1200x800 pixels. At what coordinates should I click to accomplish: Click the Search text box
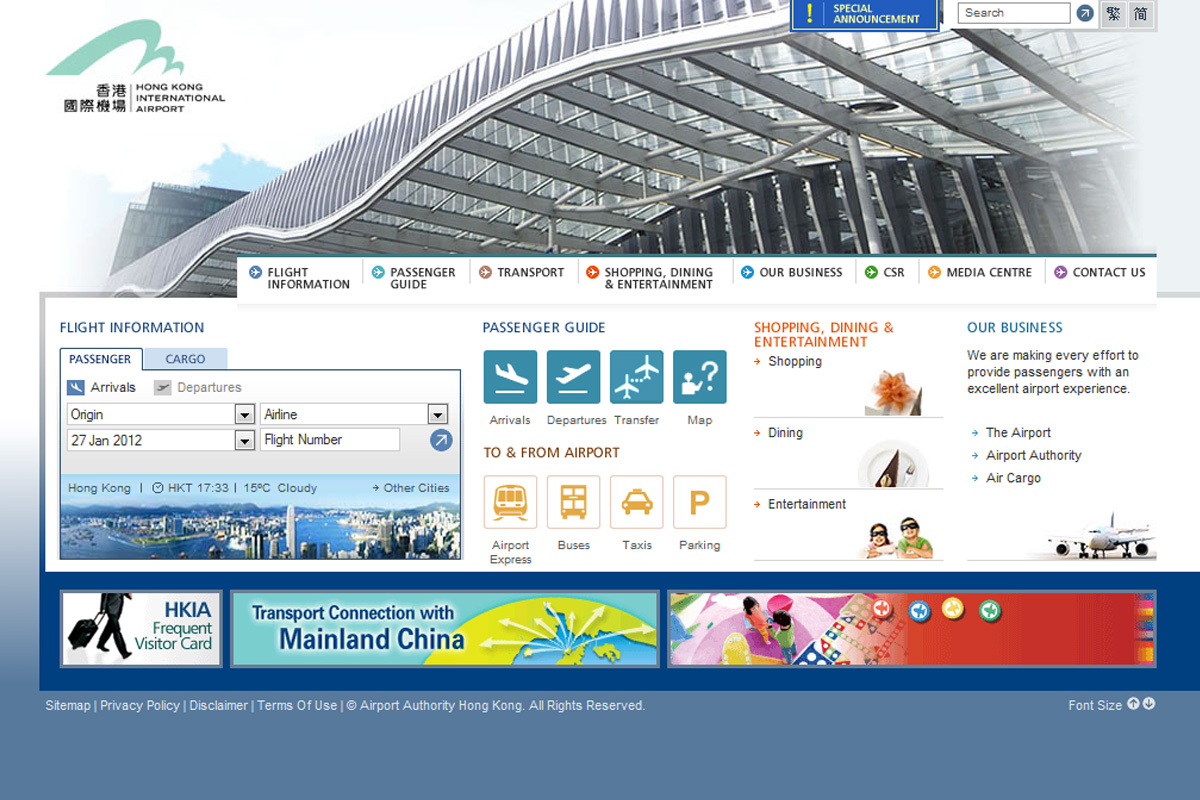[1014, 13]
